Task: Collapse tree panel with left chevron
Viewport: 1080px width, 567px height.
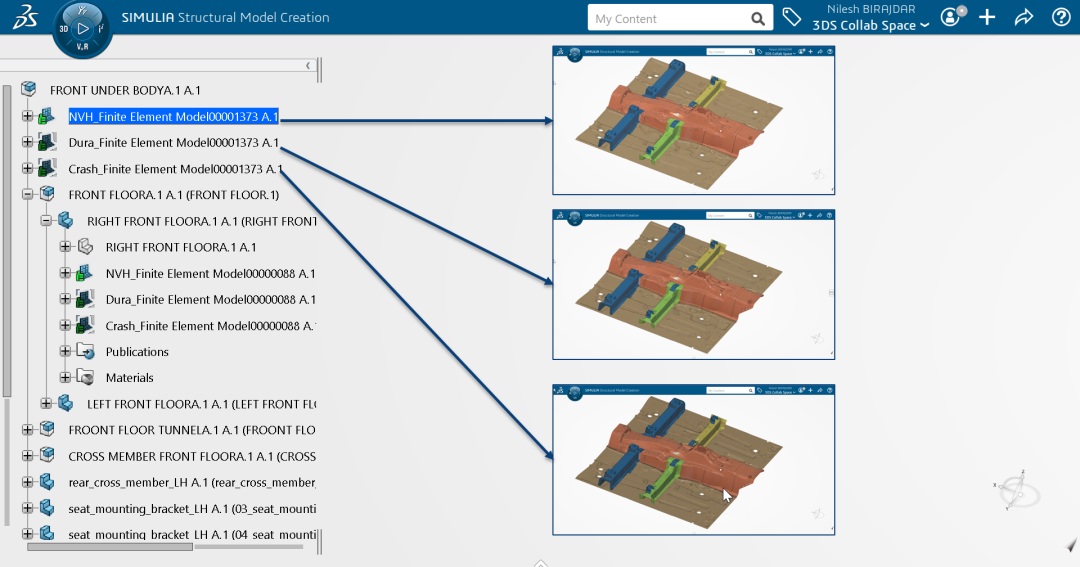Action: pos(308,65)
